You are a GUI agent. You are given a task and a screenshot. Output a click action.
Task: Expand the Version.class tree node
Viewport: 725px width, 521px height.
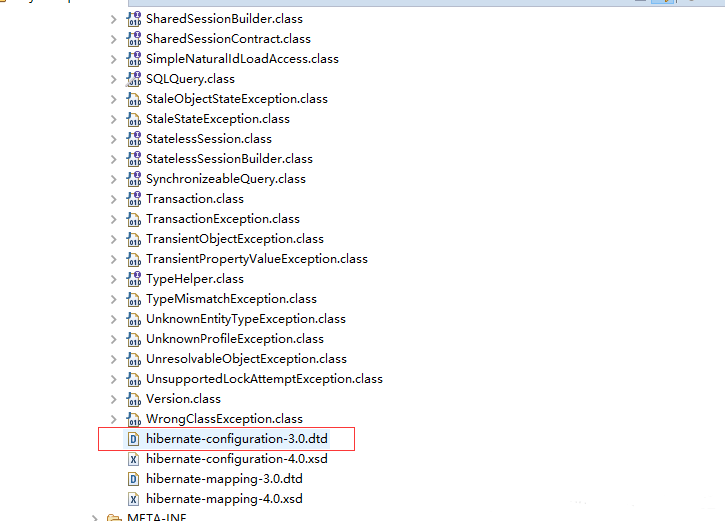click(113, 399)
